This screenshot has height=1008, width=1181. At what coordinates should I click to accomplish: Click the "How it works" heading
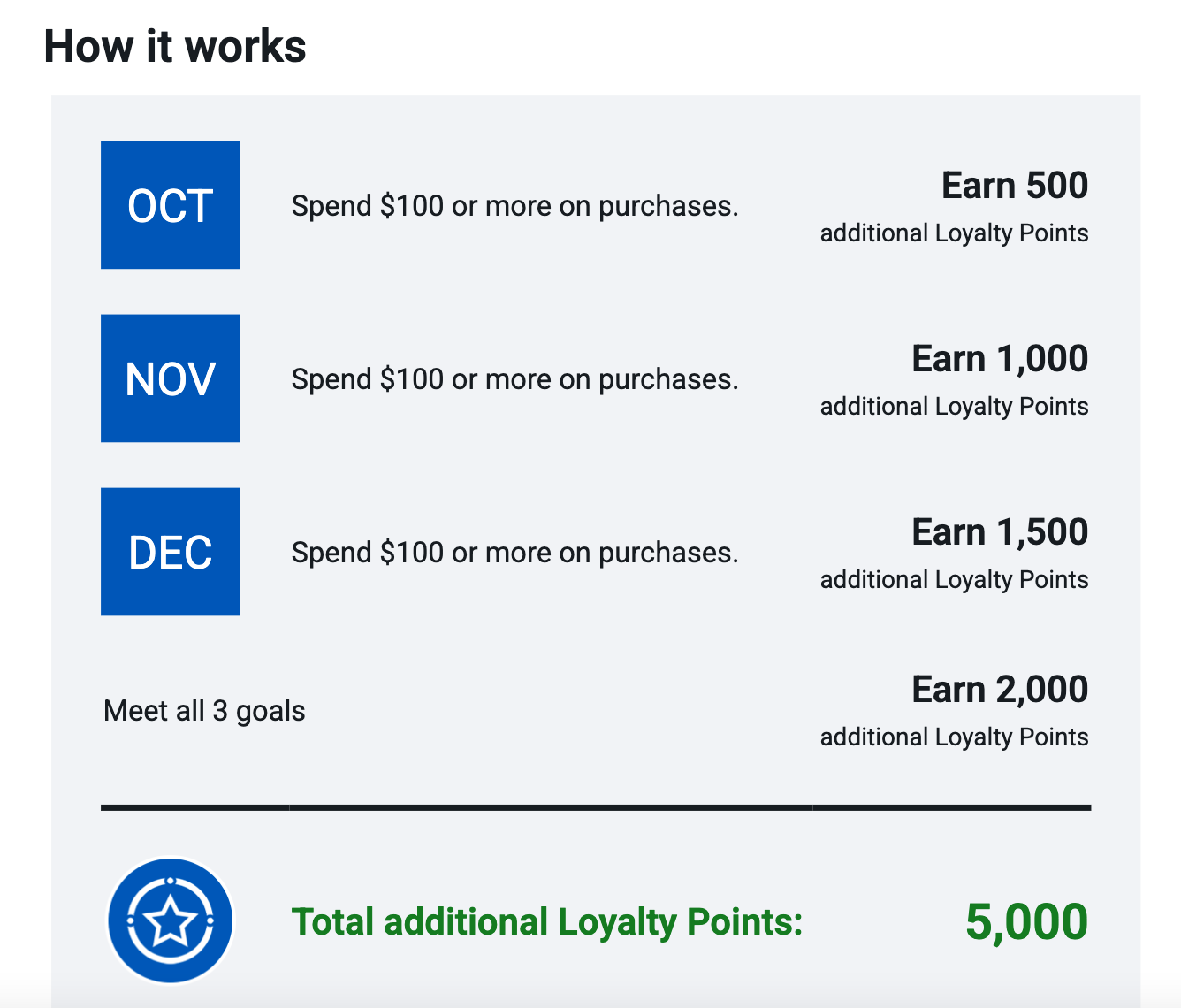[x=175, y=46]
